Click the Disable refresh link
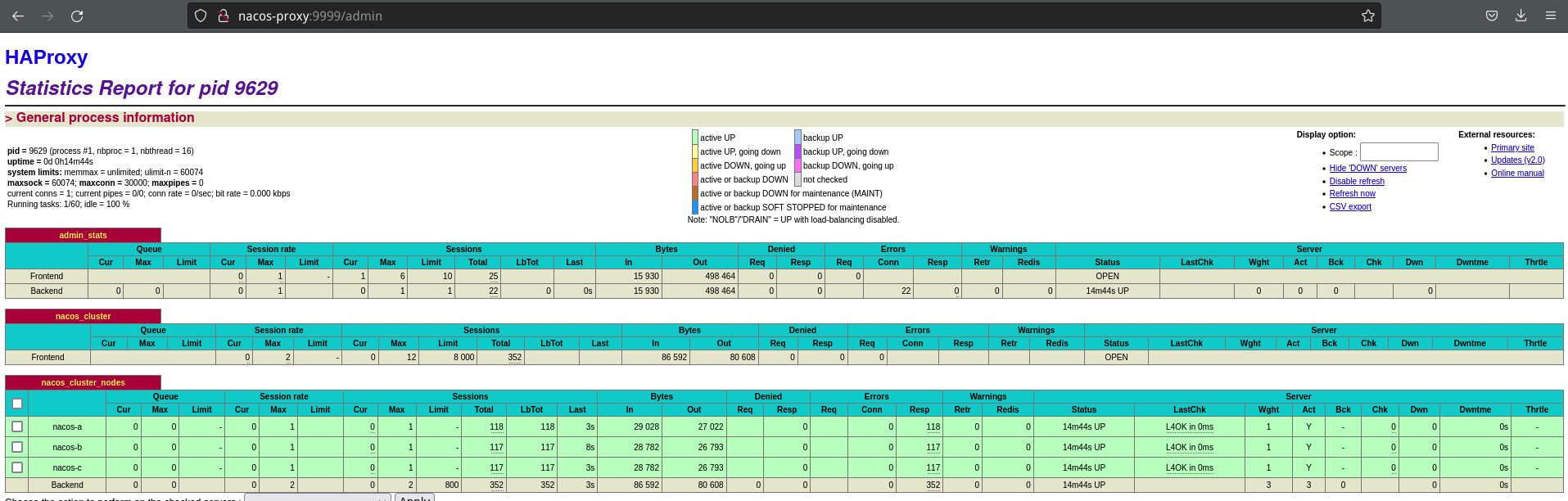 tap(1357, 182)
